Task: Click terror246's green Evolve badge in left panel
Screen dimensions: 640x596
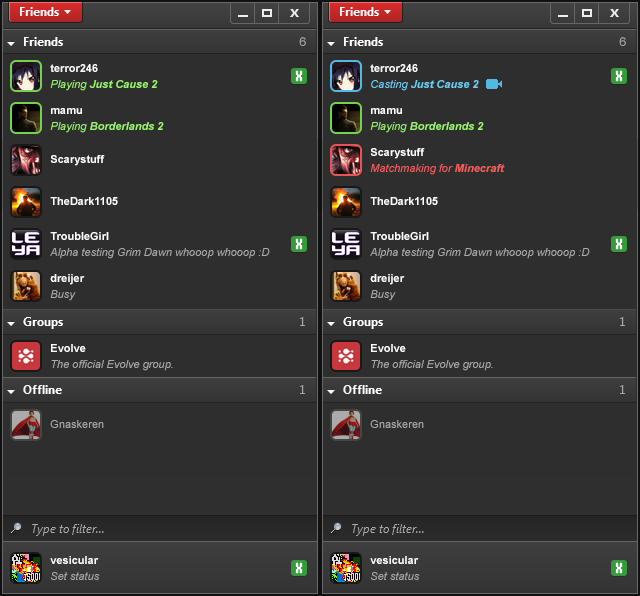Action: click(299, 76)
